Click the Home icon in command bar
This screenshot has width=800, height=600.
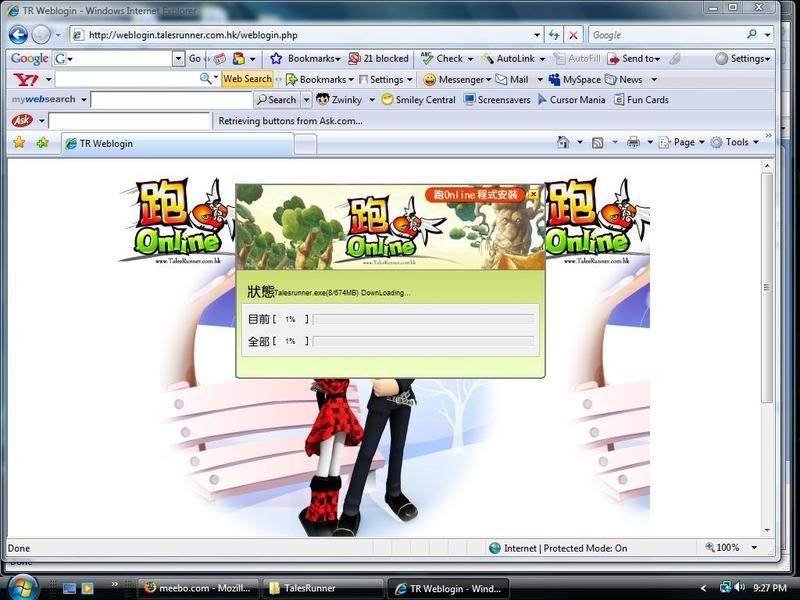[x=564, y=143]
